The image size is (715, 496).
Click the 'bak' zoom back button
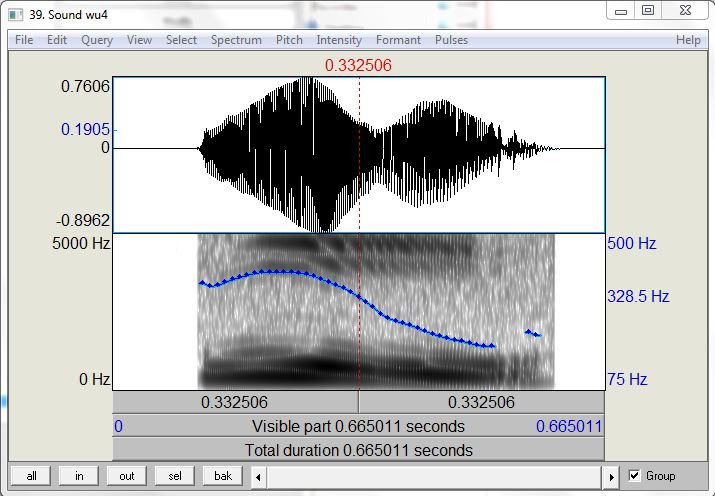223,476
